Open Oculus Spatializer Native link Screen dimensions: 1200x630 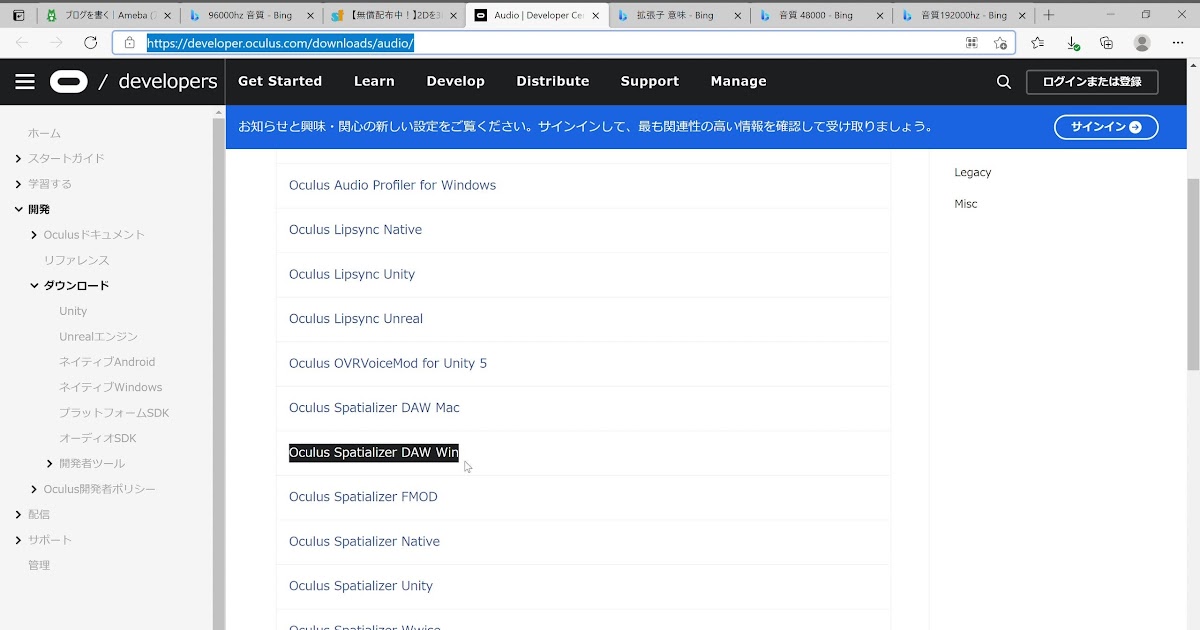(x=364, y=541)
